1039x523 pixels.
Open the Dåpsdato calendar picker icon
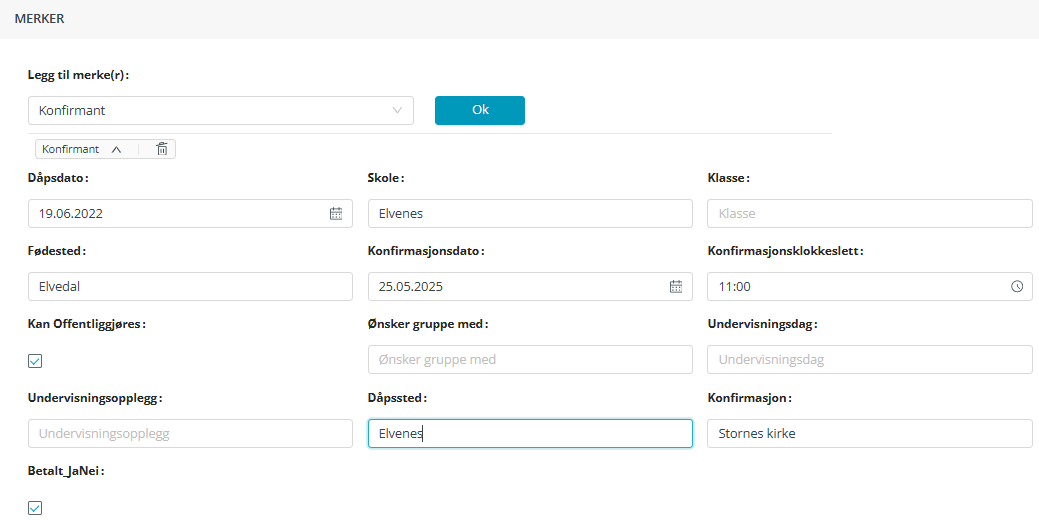tap(336, 213)
